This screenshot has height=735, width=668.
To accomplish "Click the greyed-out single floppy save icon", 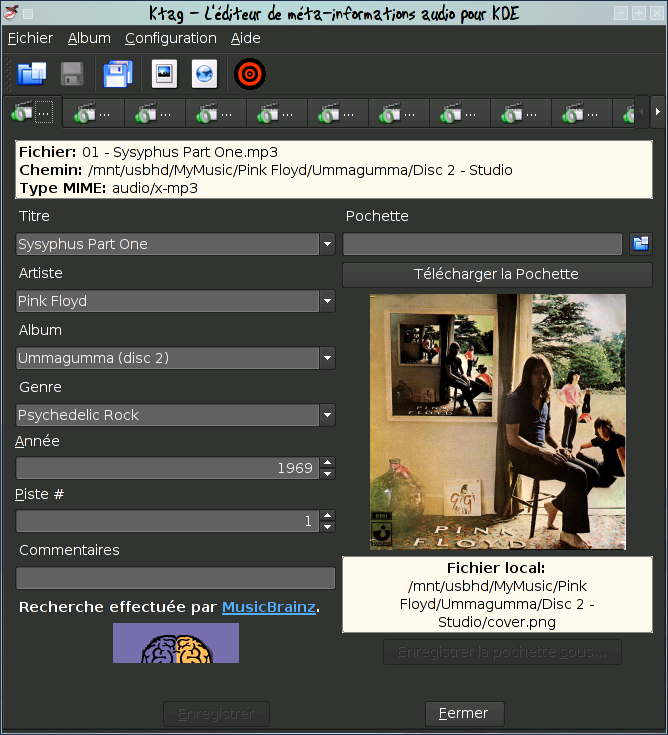I will click(x=72, y=74).
